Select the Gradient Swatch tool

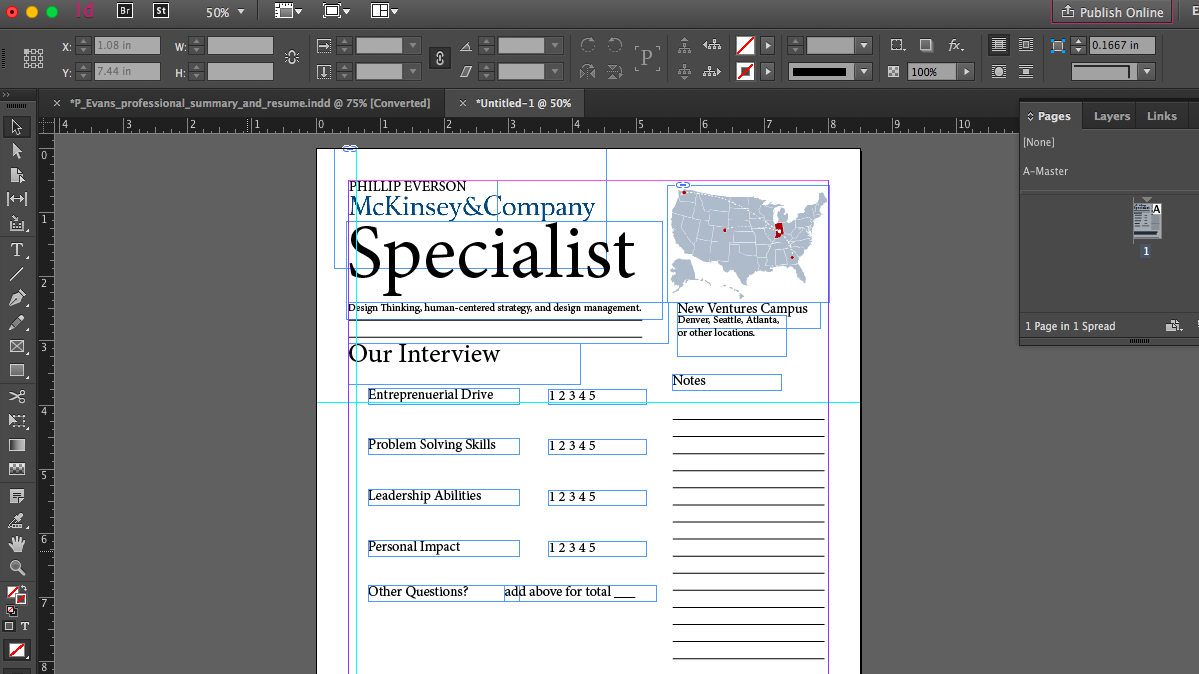pos(16,445)
